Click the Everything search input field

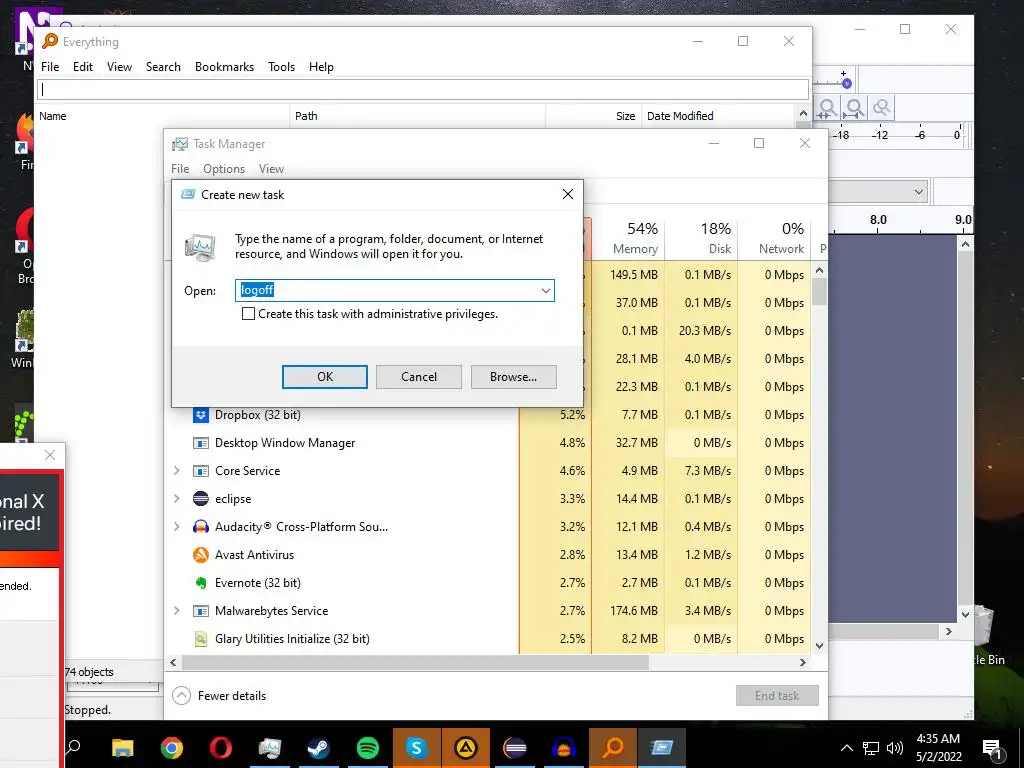(423, 89)
